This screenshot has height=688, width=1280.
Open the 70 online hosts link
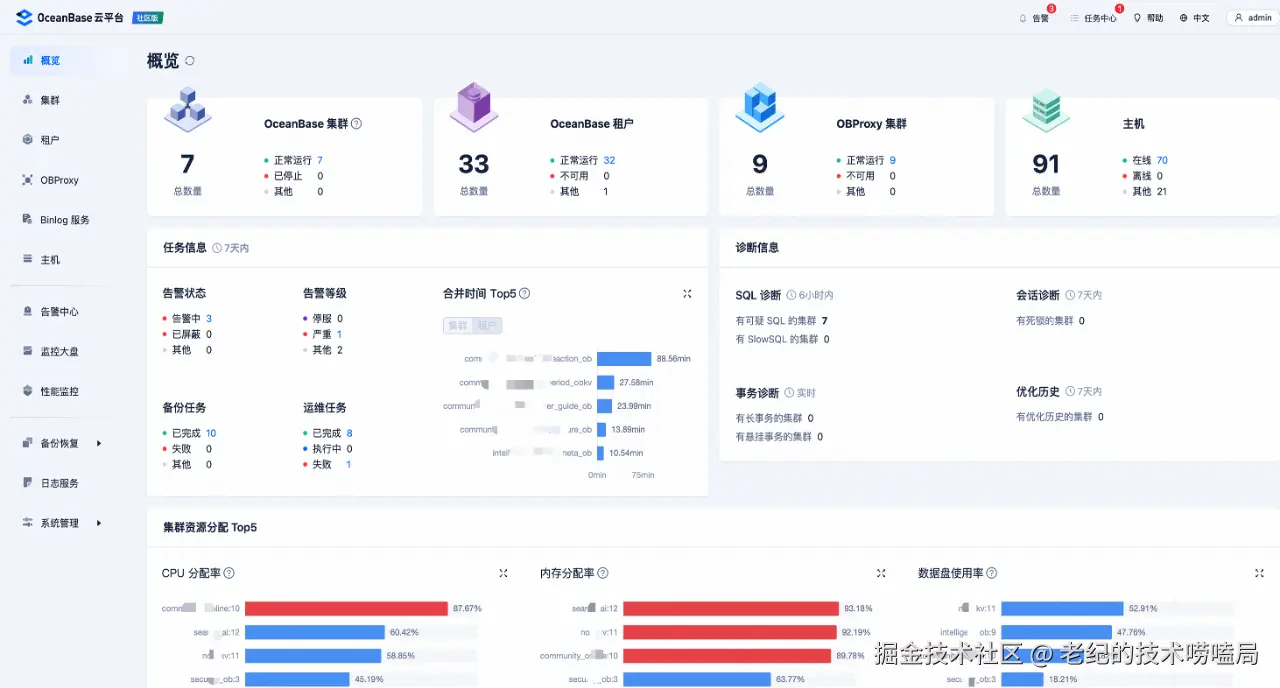coord(1162,160)
